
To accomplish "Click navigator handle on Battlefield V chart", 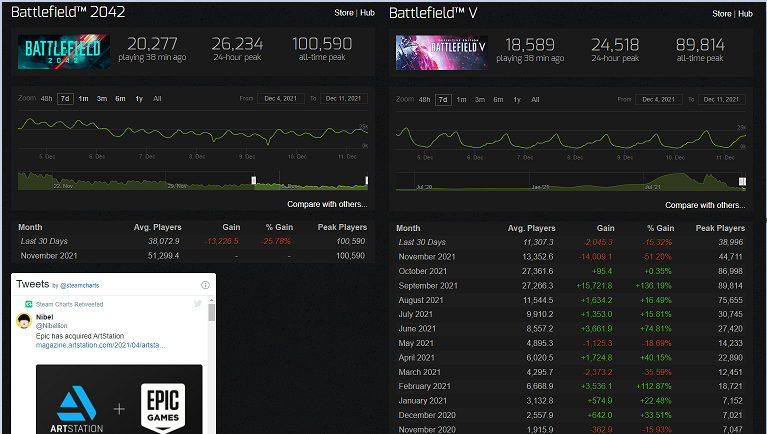I will [x=742, y=182].
